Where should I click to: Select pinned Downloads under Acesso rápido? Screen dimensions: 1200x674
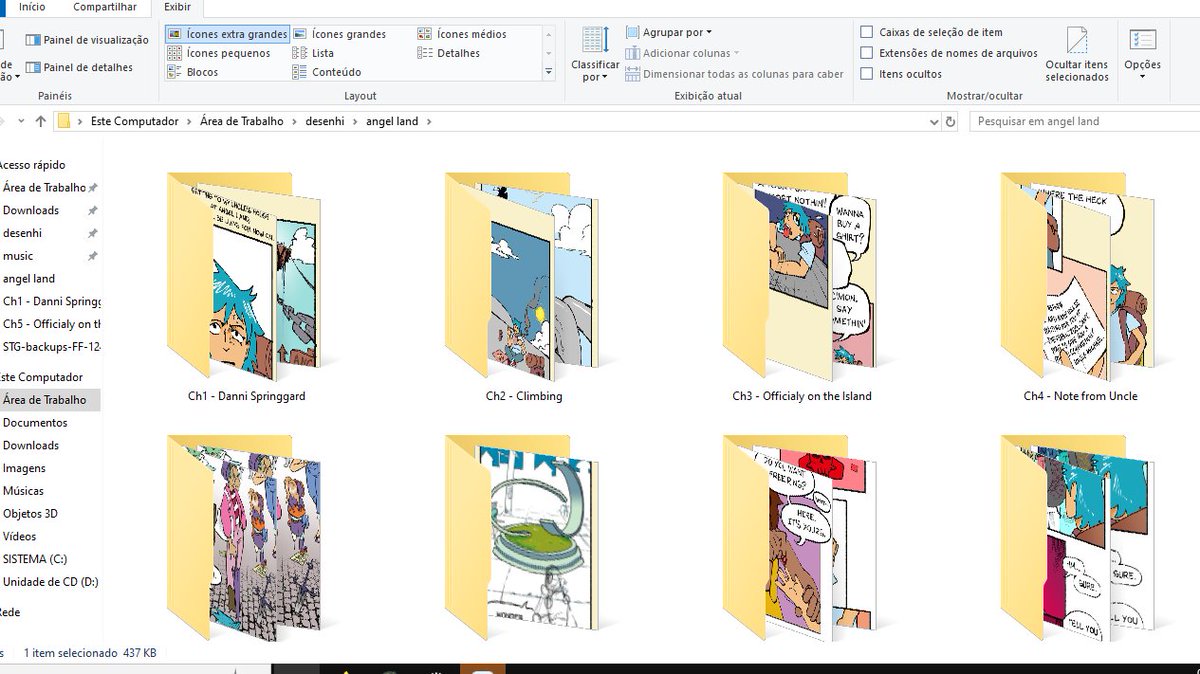(31, 211)
